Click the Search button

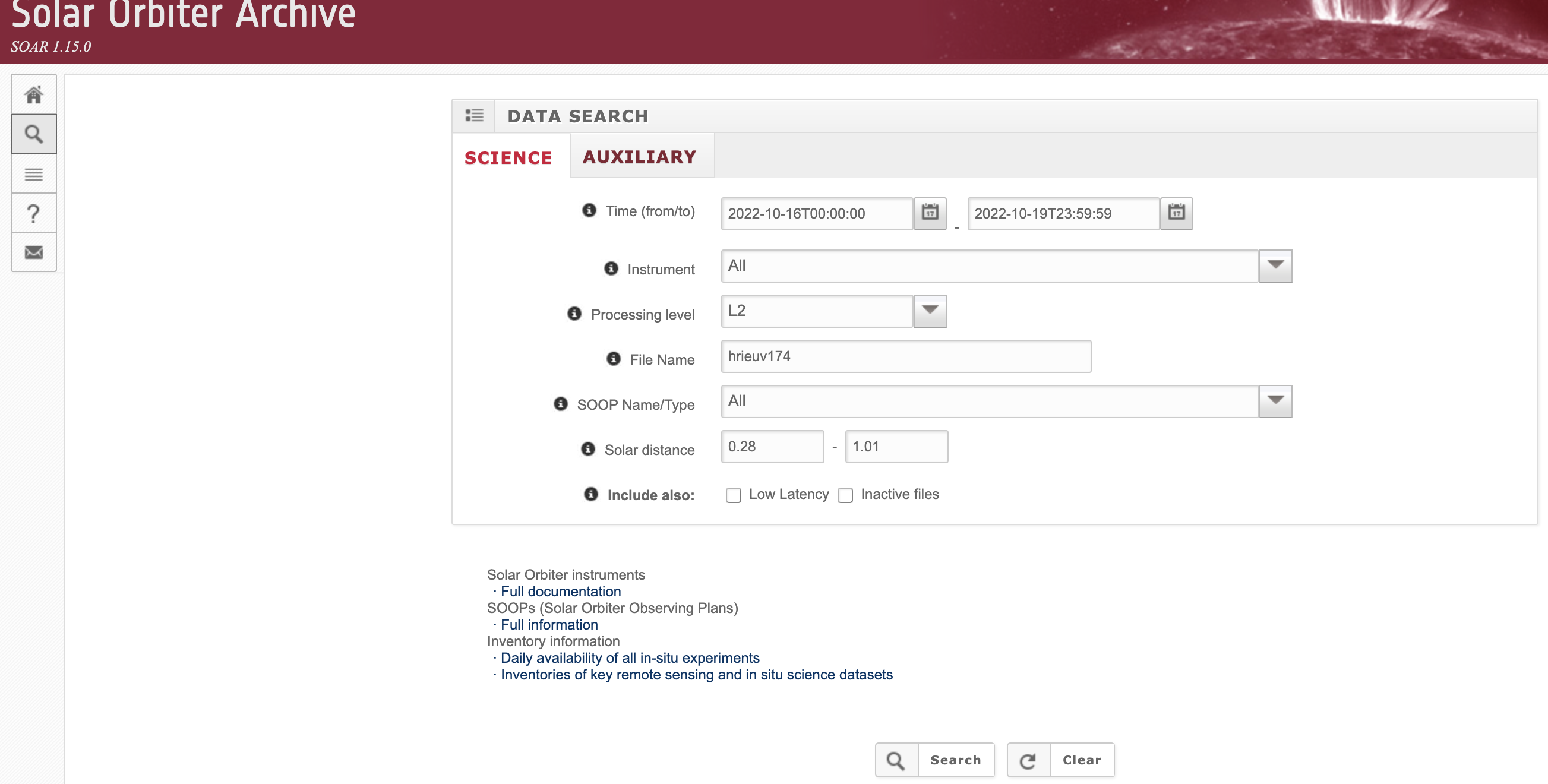pyautogui.click(x=935, y=761)
